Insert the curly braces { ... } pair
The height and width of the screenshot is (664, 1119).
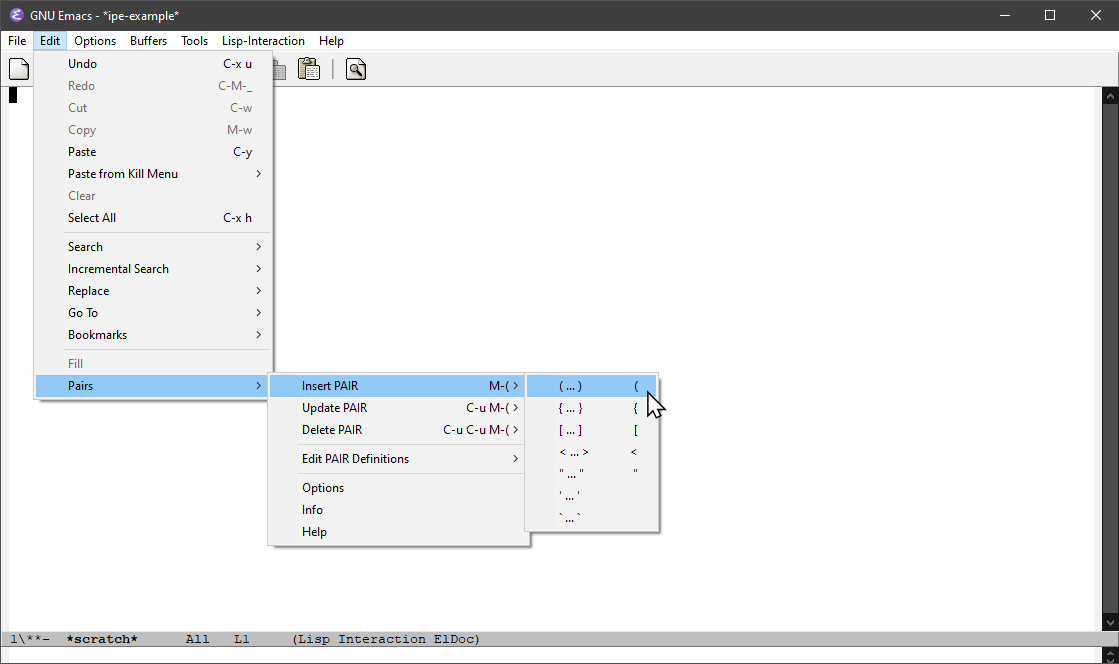[592, 408]
